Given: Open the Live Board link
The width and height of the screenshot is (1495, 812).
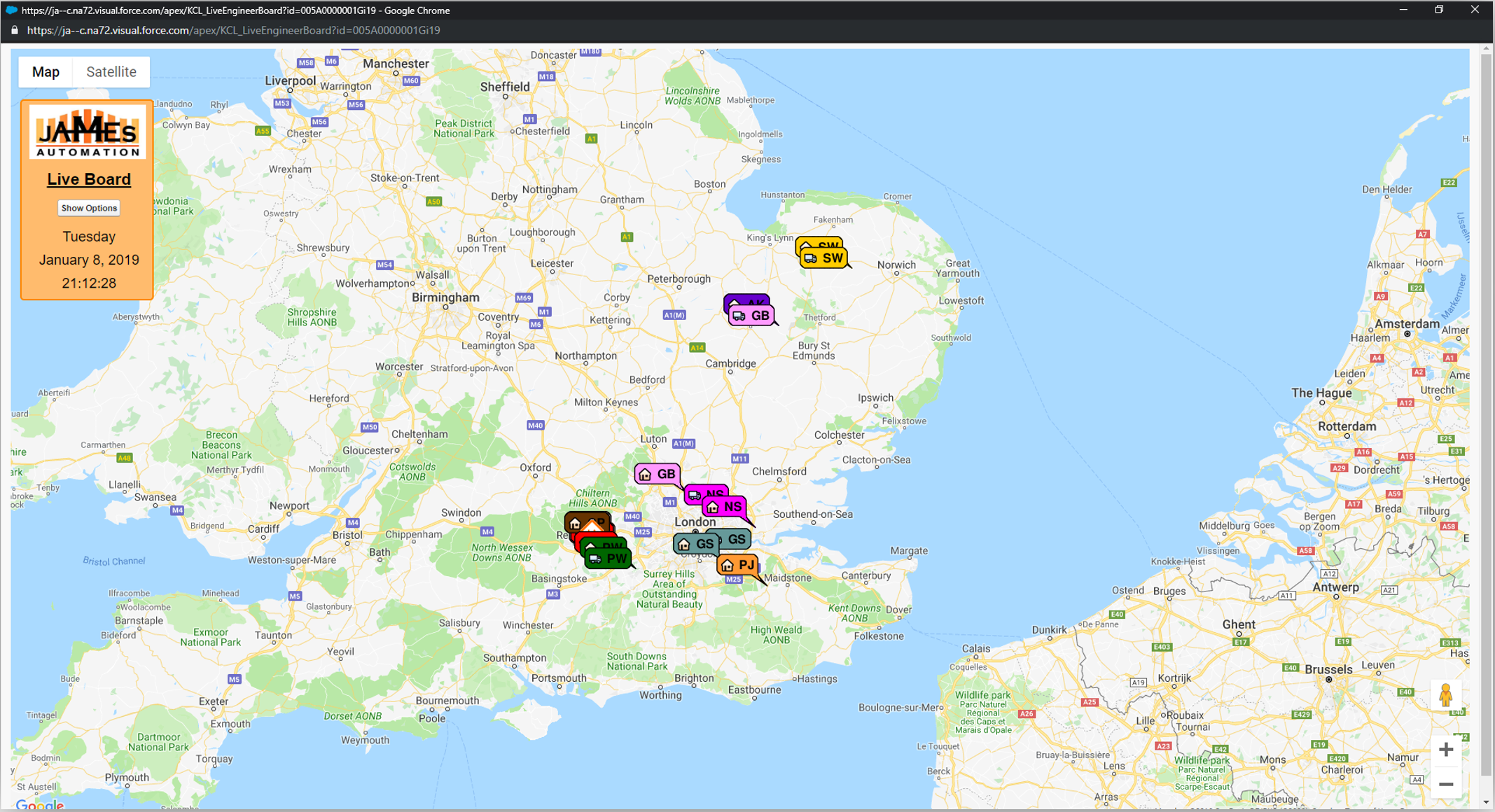Looking at the screenshot, I should (x=89, y=179).
